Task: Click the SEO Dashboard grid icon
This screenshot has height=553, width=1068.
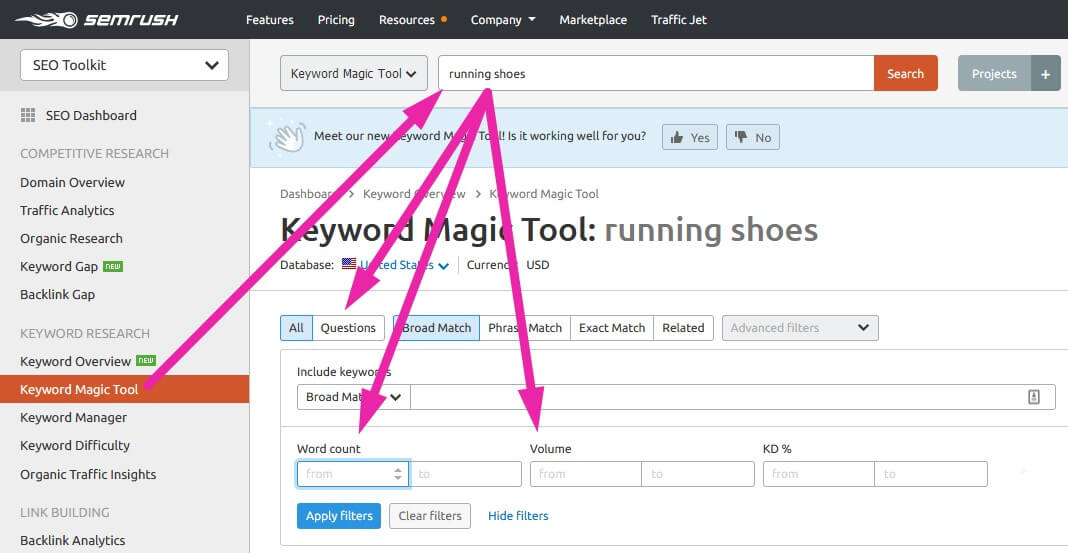Action: (x=28, y=115)
